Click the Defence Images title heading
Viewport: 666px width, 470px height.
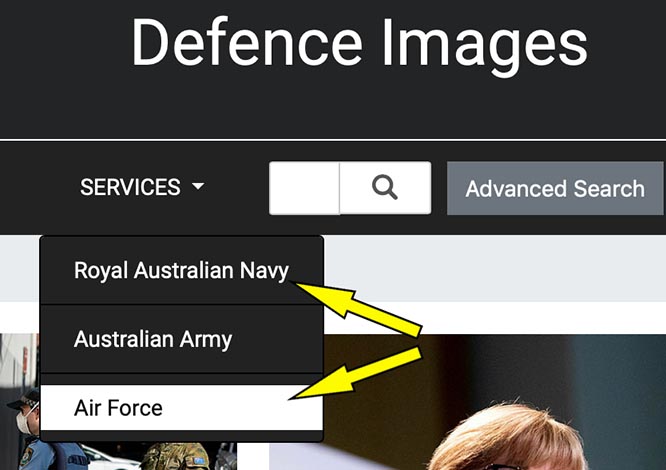(359, 46)
